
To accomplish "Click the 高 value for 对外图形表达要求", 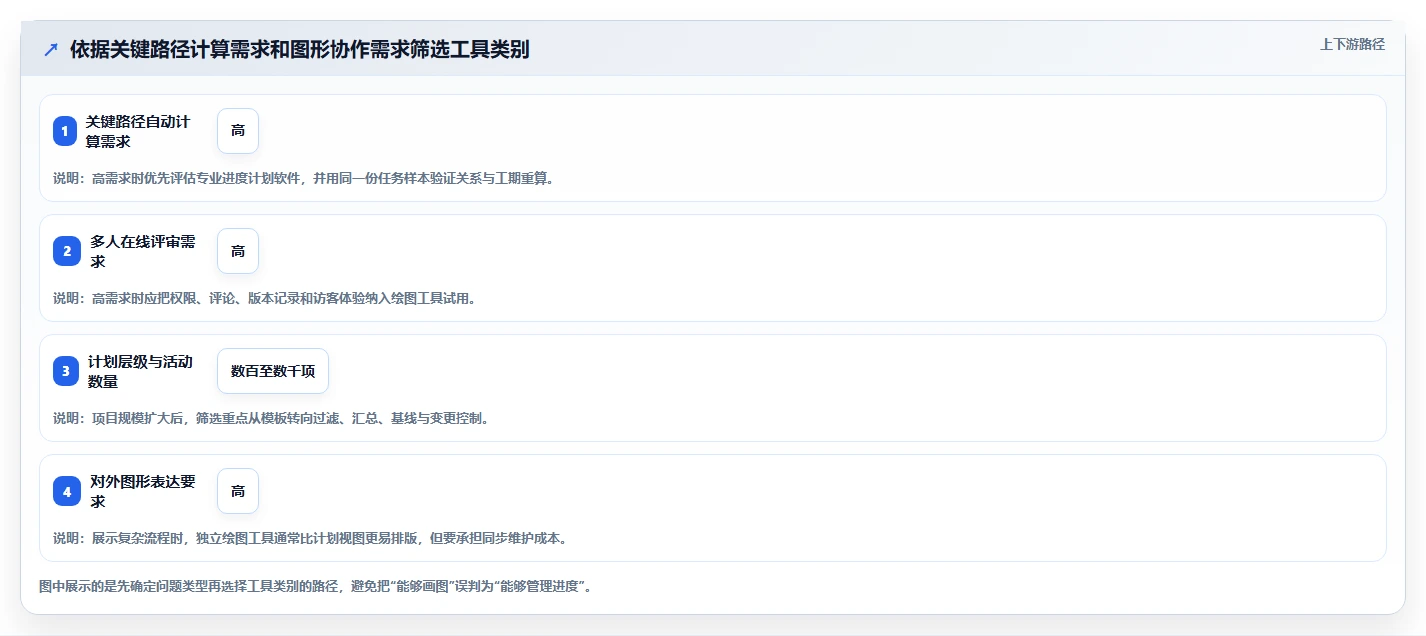I will coord(238,491).
